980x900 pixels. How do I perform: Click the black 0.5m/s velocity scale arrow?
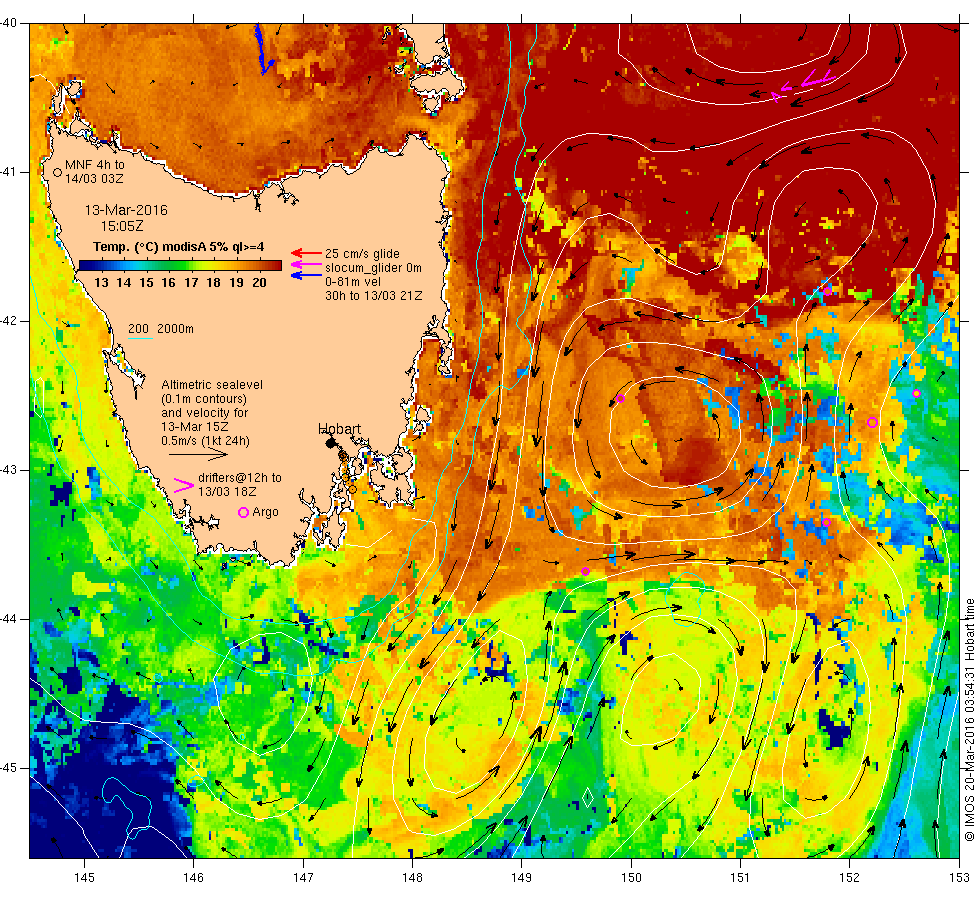tap(198, 455)
